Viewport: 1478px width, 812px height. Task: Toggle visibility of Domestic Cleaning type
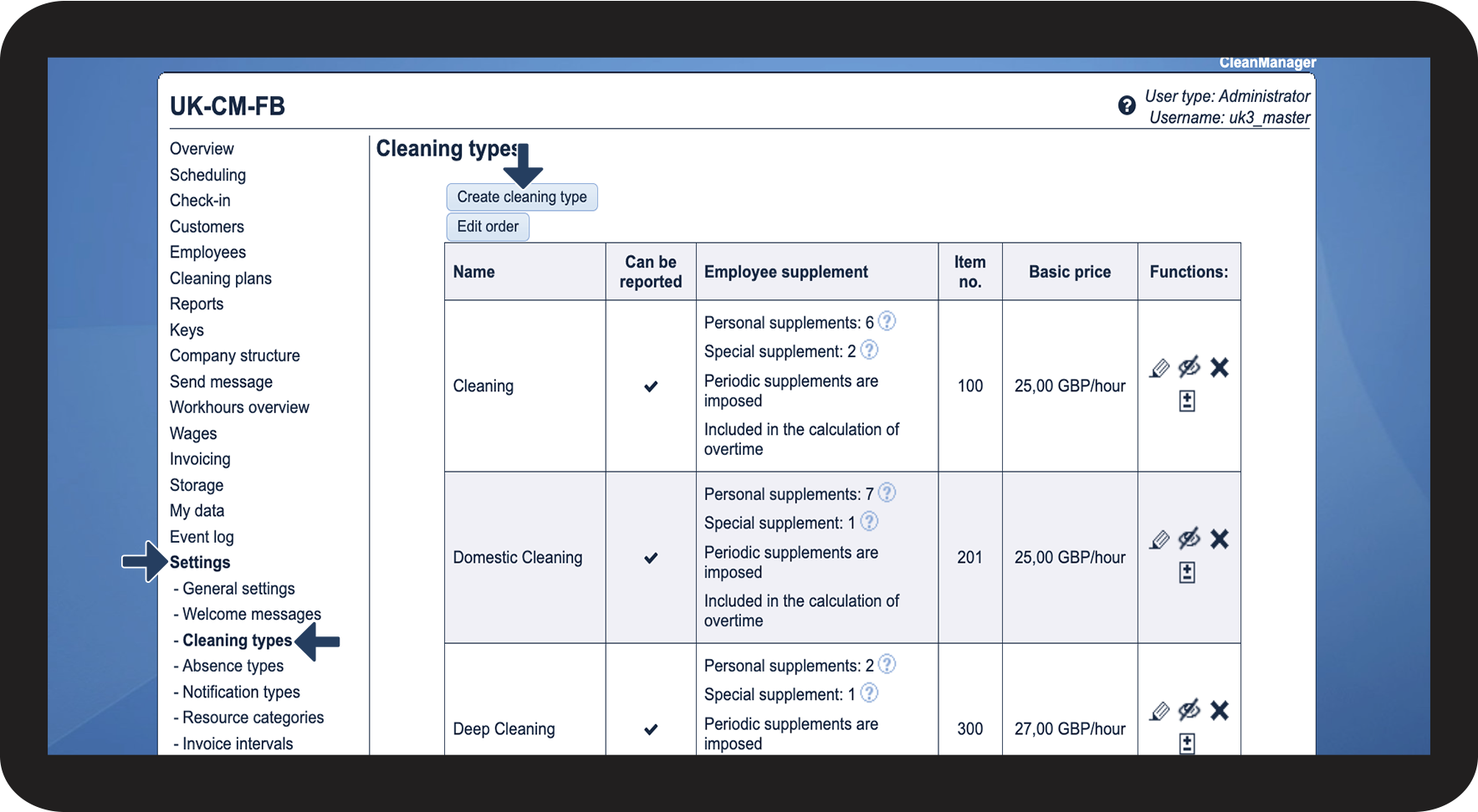click(1189, 539)
